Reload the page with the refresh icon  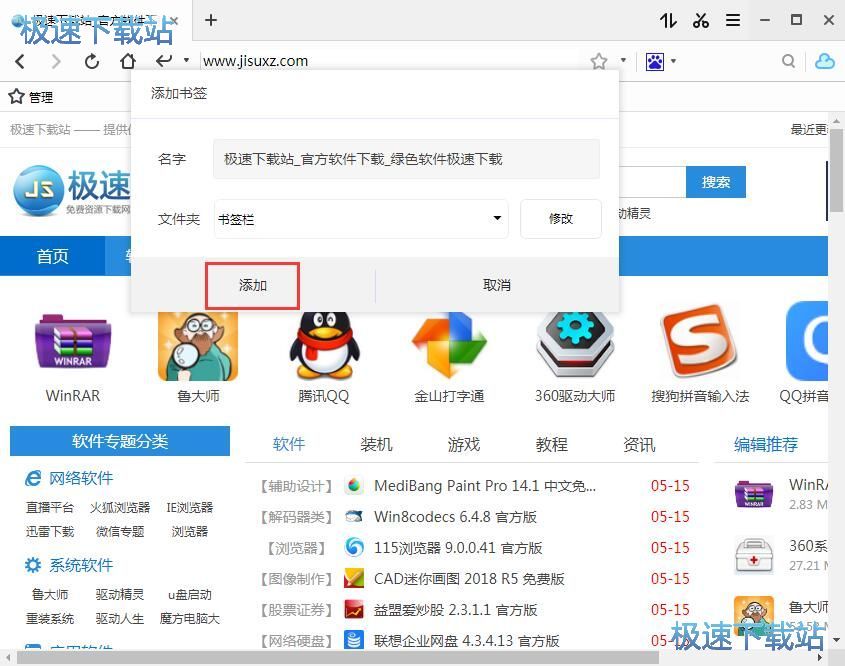(x=92, y=61)
